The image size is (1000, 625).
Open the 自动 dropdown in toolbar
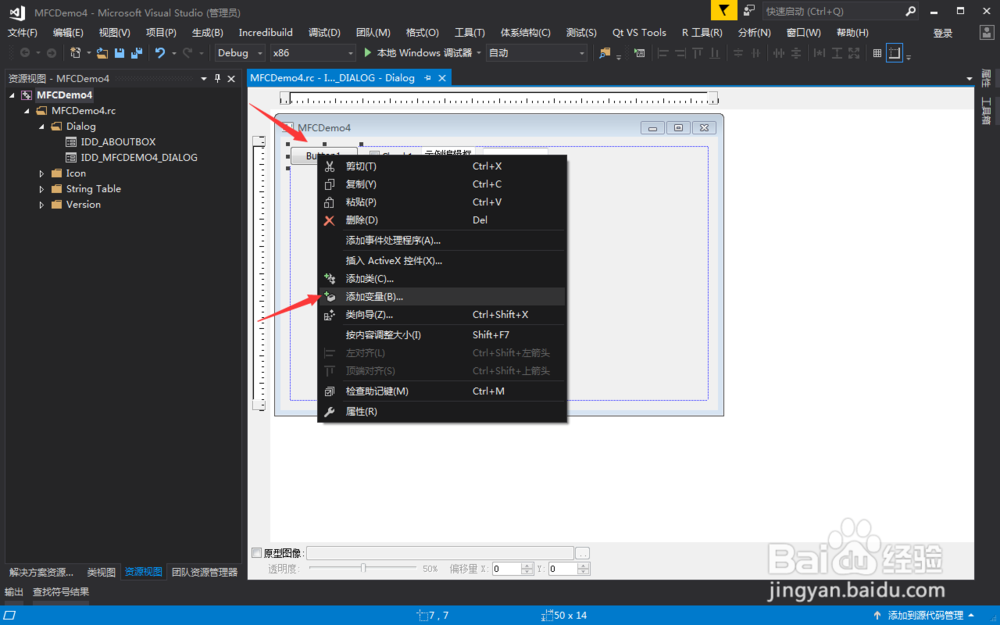pyautogui.click(x=536, y=53)
